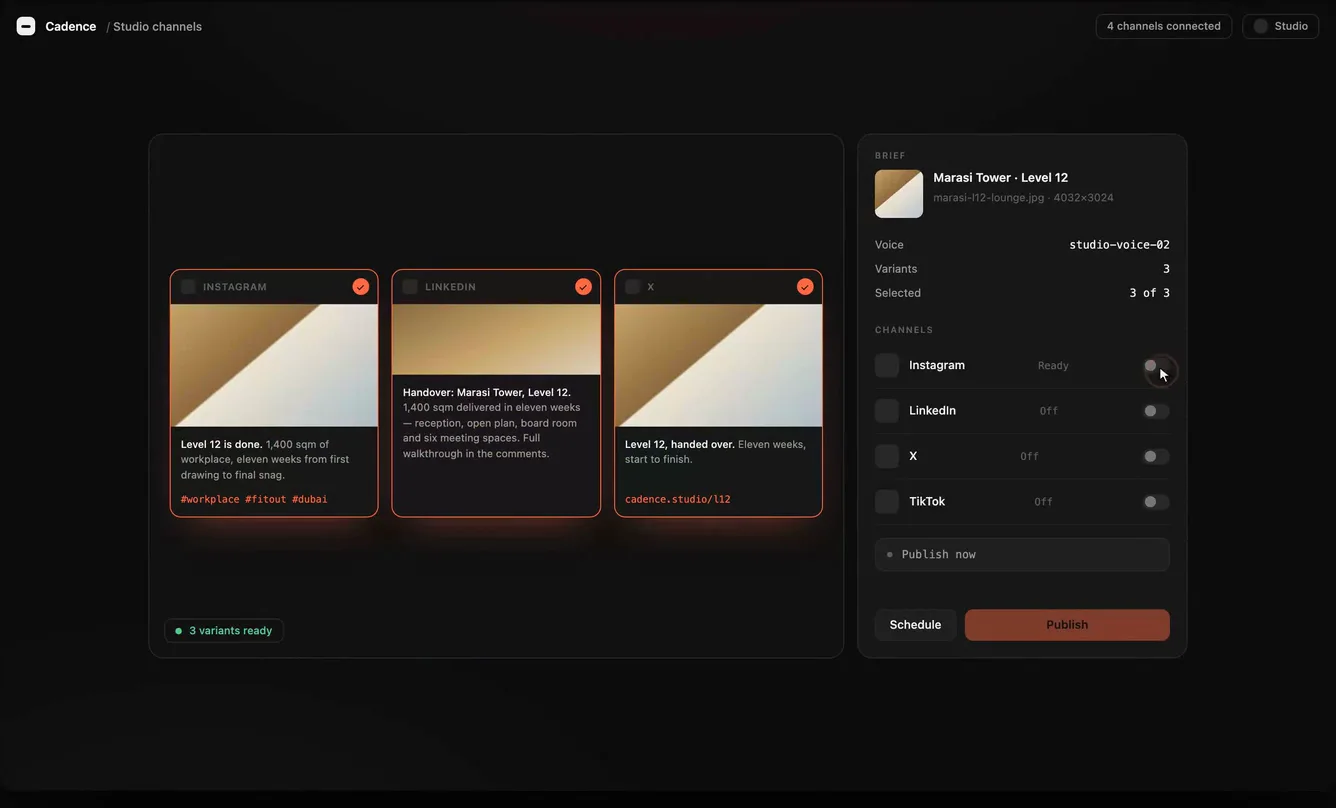1336x808 pixels.
Task: Click the Marasi Tower · Level 12 title
Action: (1000, 178)
